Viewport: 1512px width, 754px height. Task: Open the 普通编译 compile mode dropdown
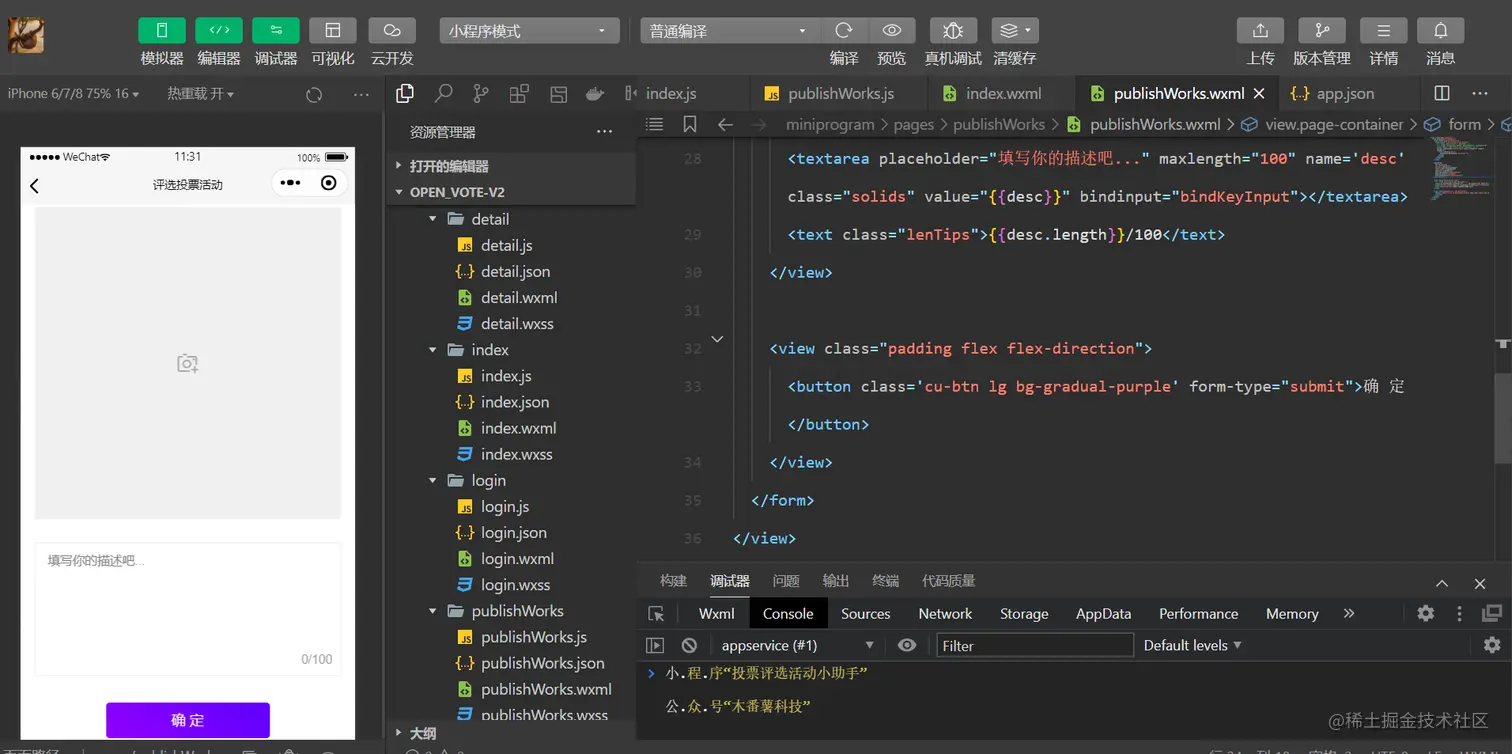click(730, 31)
